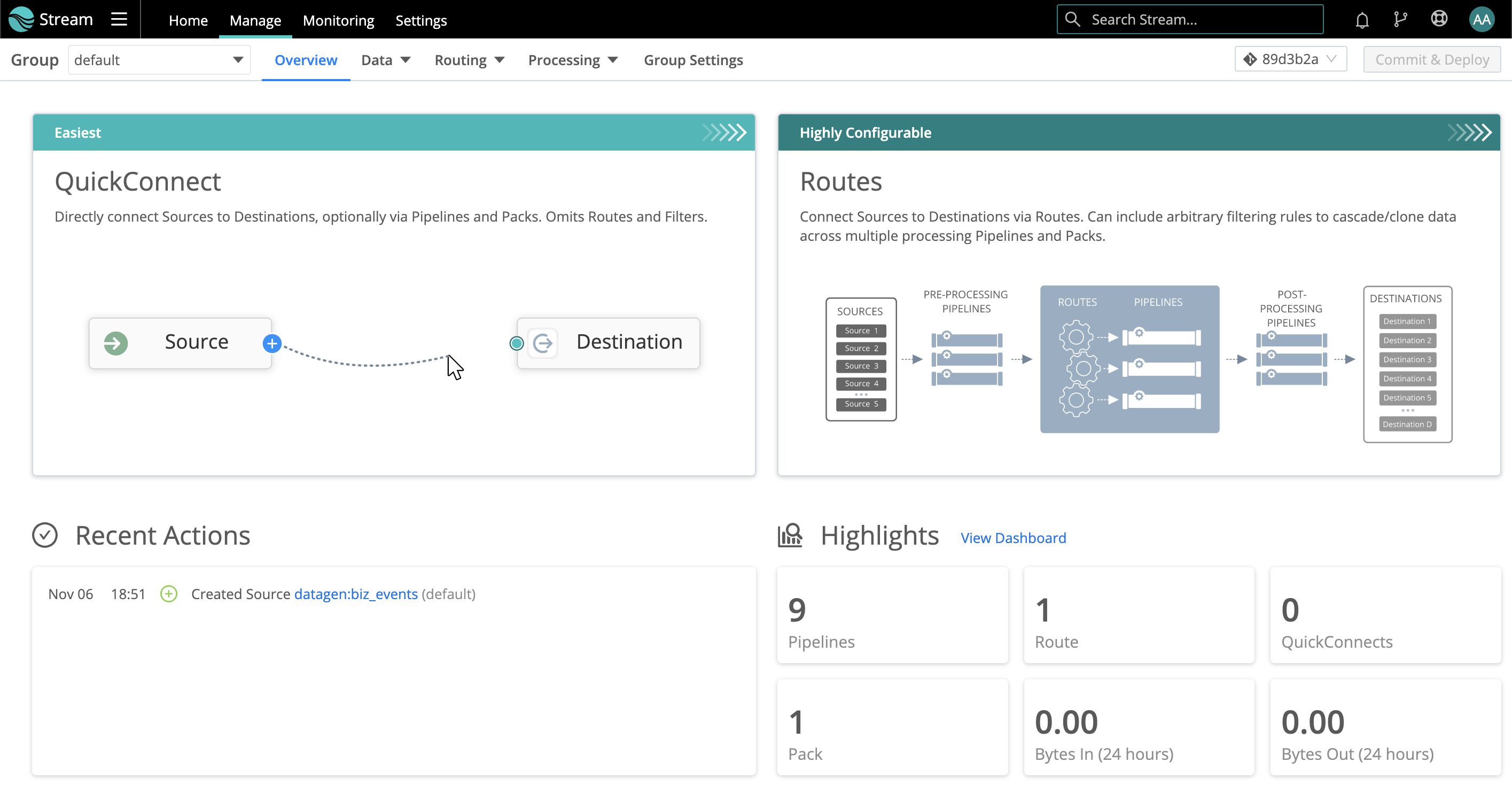The image size is (1512, 786).
Task: Open the Group default dropdown
Action: [159, 59]
